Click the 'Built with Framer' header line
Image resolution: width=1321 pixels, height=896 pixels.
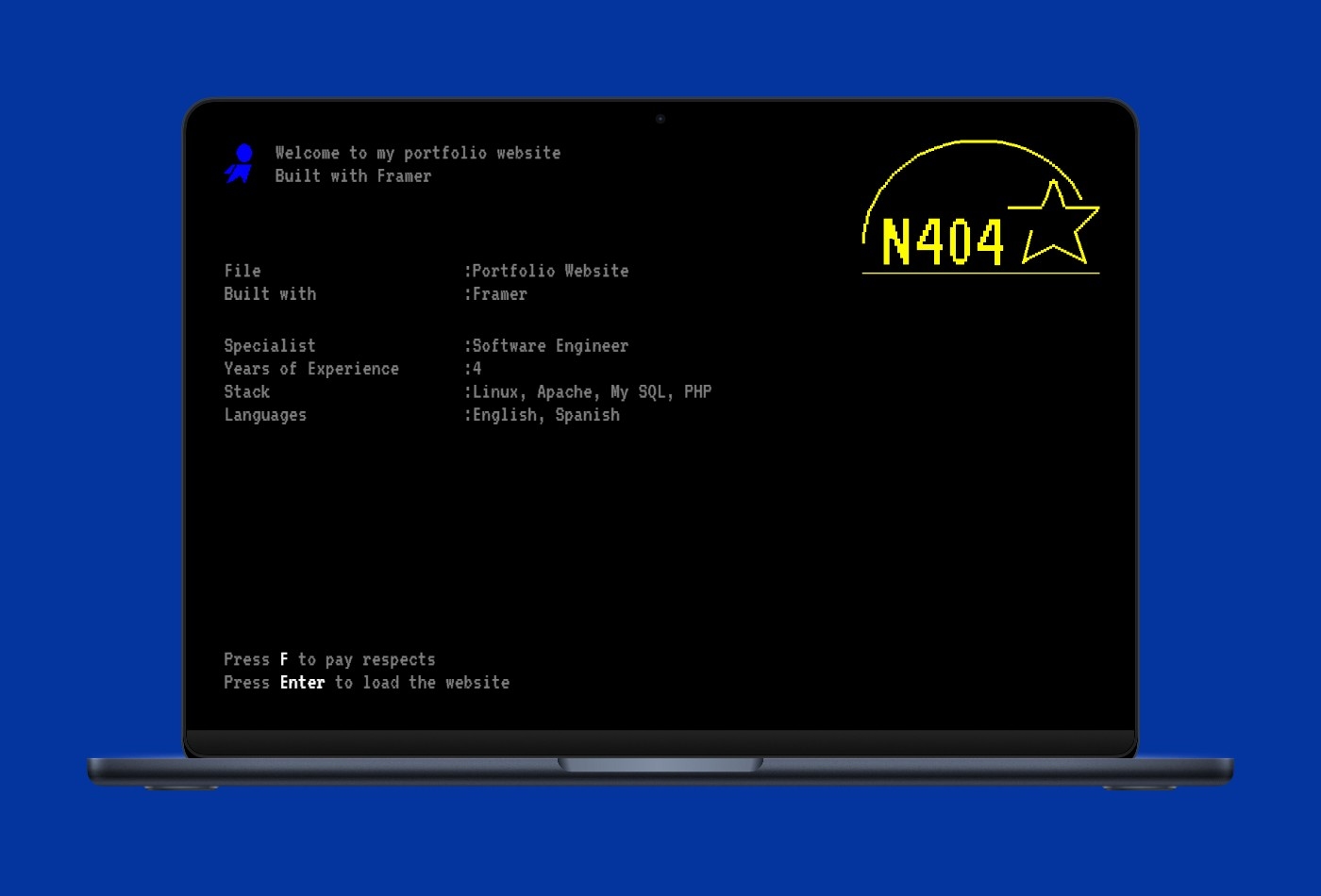coord(353,176)
